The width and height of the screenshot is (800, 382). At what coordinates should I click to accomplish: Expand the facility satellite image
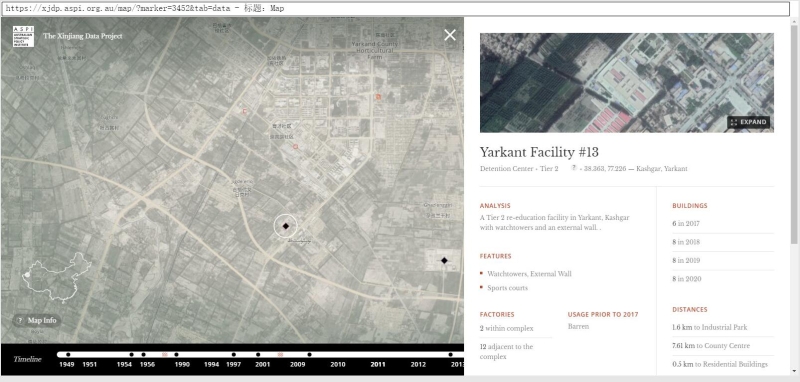748,122
